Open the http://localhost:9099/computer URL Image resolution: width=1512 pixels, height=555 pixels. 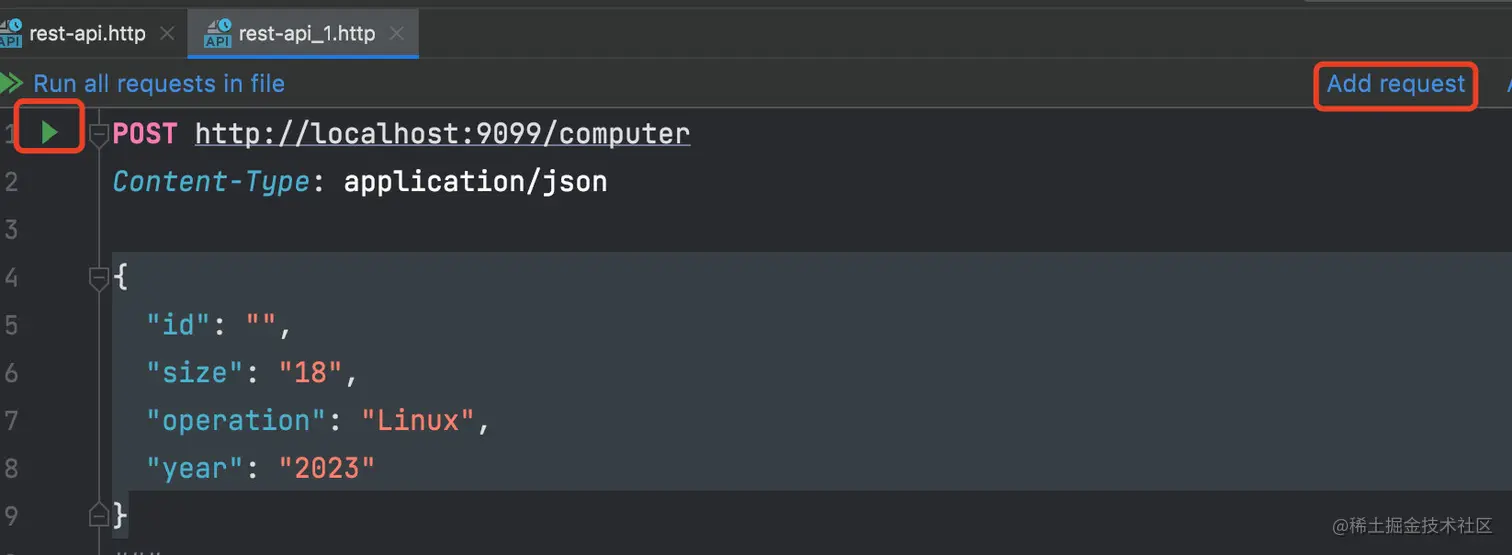point(442,133)
